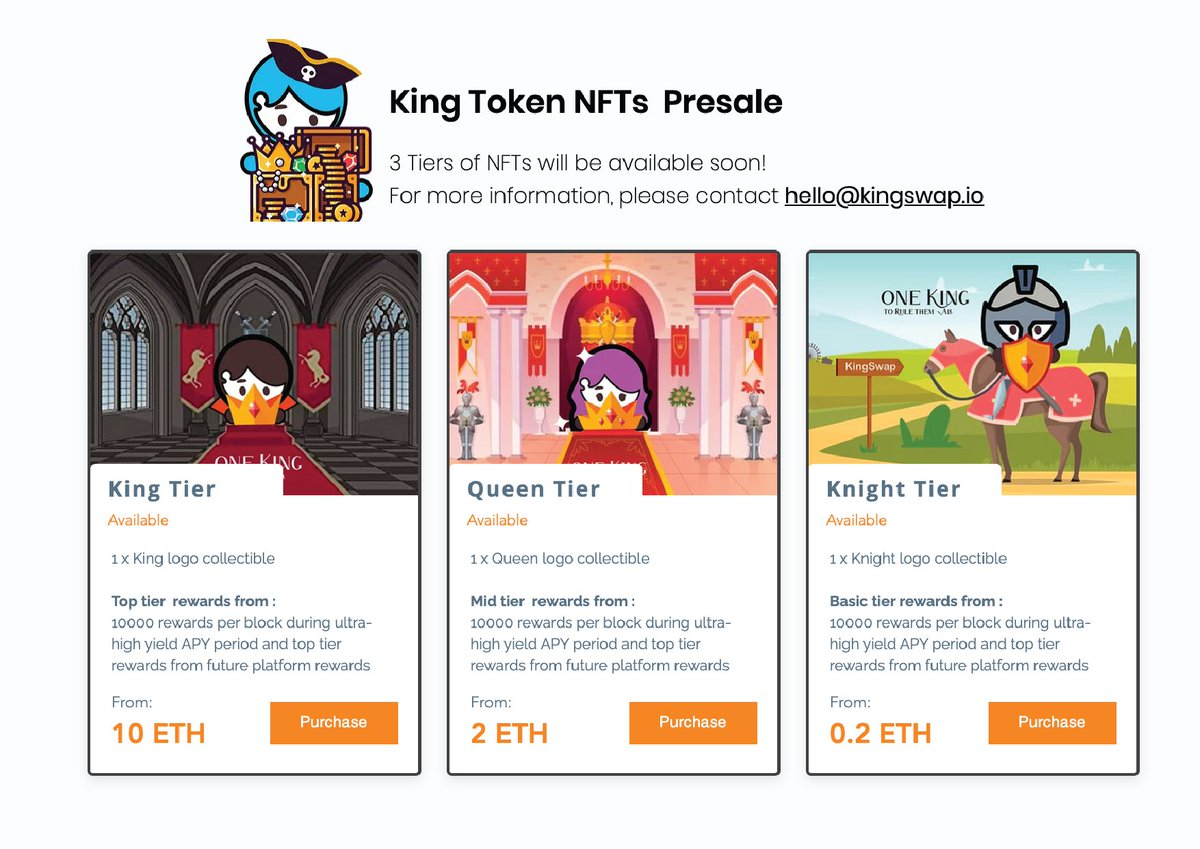1200x849 pixels.
Task: Purchase the Queen Tier NFT
Action: pos(693,722)
